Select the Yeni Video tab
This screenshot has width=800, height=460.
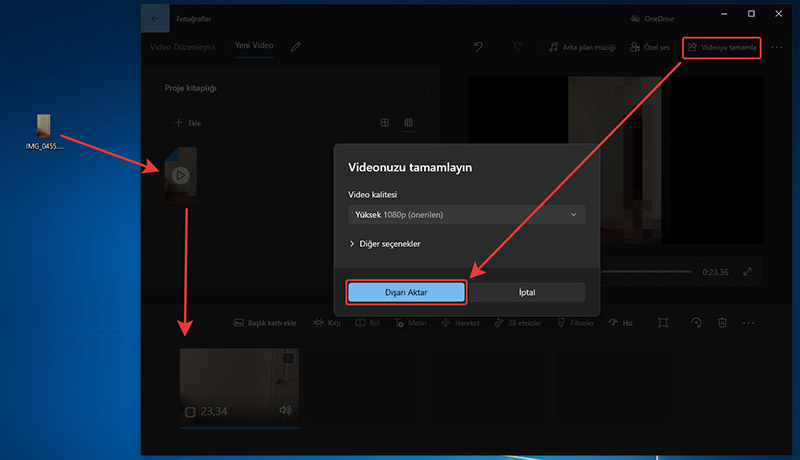pyautogui.click(x=255, y=47)
